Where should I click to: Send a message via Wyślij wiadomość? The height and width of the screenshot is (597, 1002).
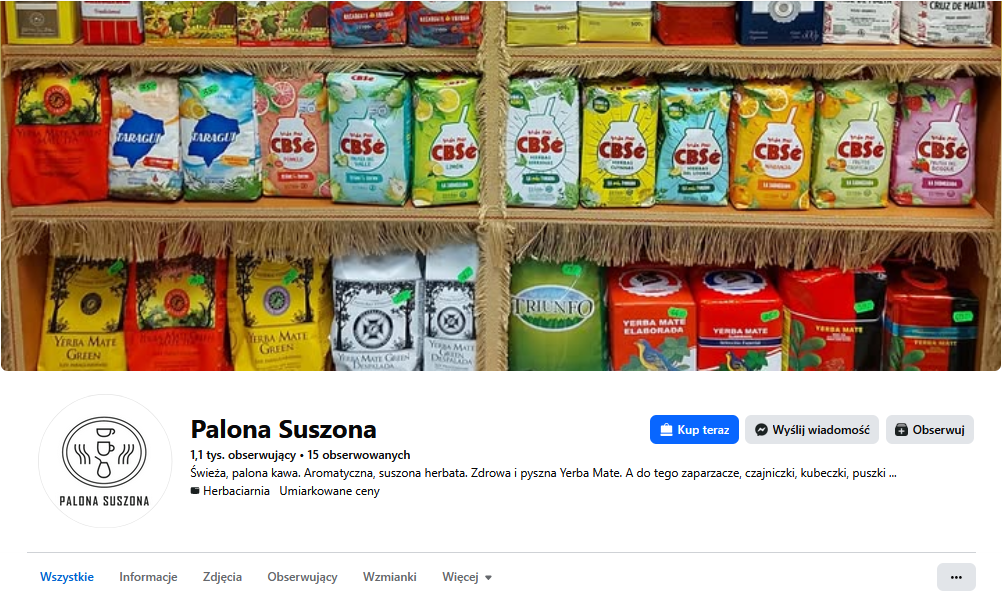tap(812, 430)
